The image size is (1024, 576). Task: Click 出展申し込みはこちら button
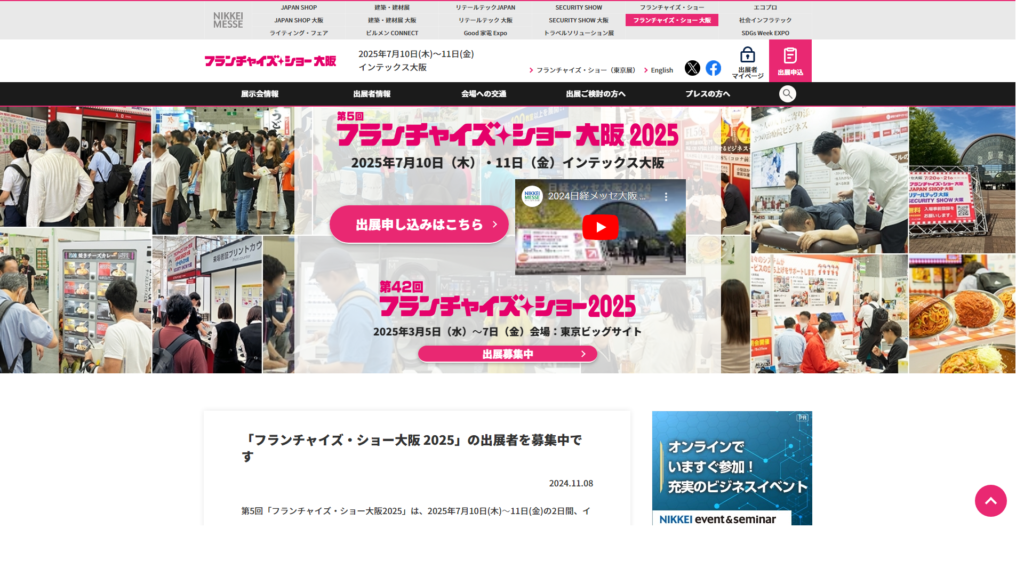(x=419, y=225)
